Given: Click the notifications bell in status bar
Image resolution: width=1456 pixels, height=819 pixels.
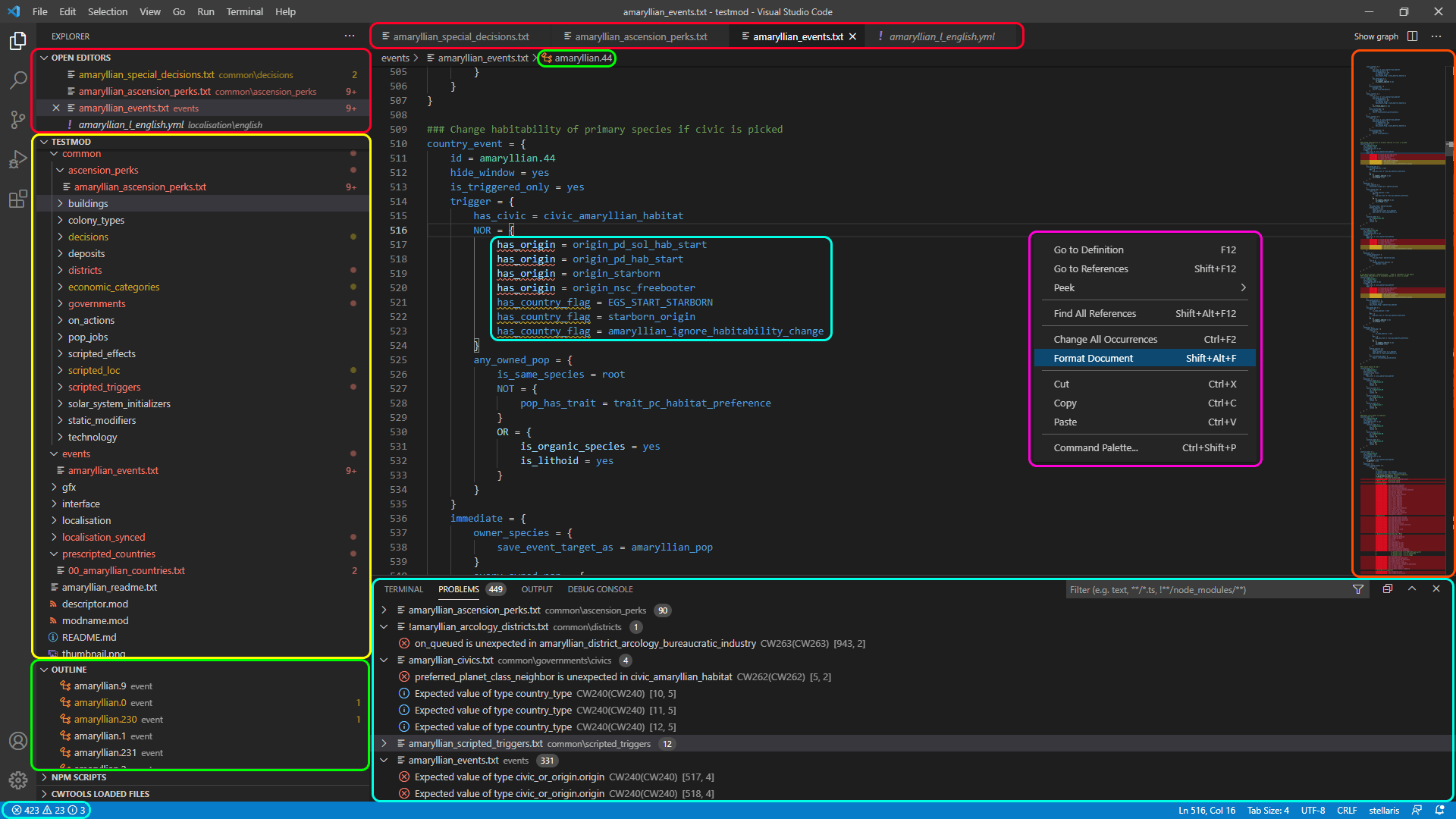Looking at the screenshot, I should [1440, 810].
